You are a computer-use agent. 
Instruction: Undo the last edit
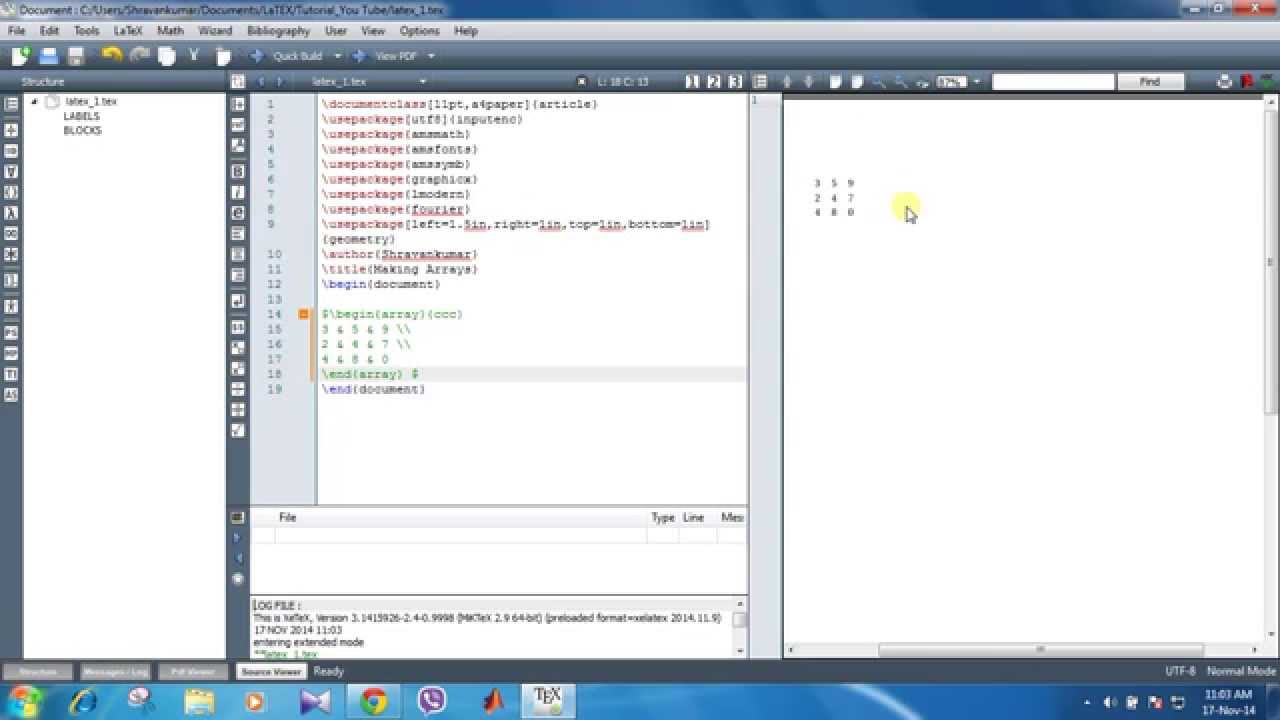click(x=112, y=56)
